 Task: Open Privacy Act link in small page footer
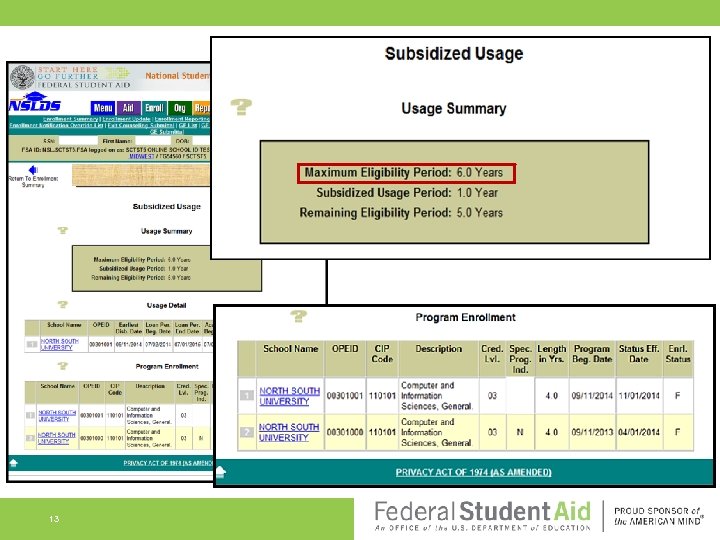167,463
